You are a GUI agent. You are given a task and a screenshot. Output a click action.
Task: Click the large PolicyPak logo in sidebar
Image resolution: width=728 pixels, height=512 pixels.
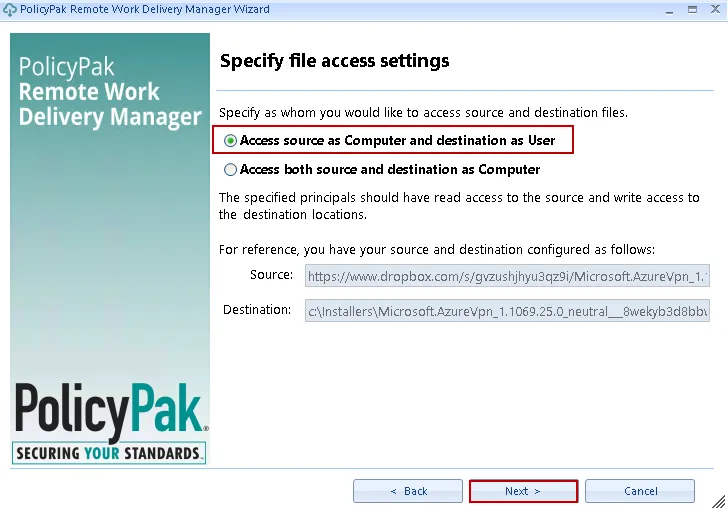(x=110, y=411)
